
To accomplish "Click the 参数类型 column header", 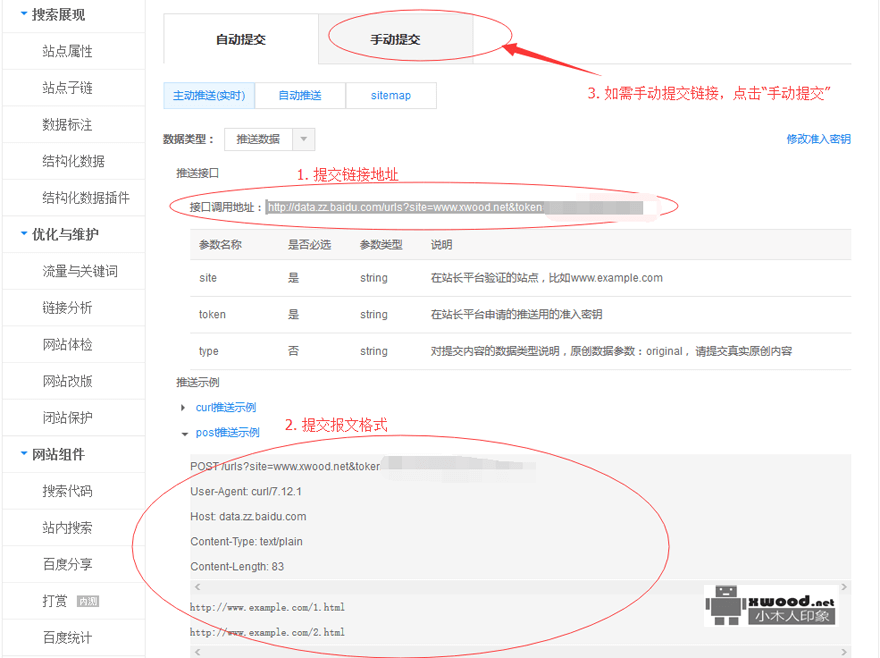I will (x=381, y=245).
